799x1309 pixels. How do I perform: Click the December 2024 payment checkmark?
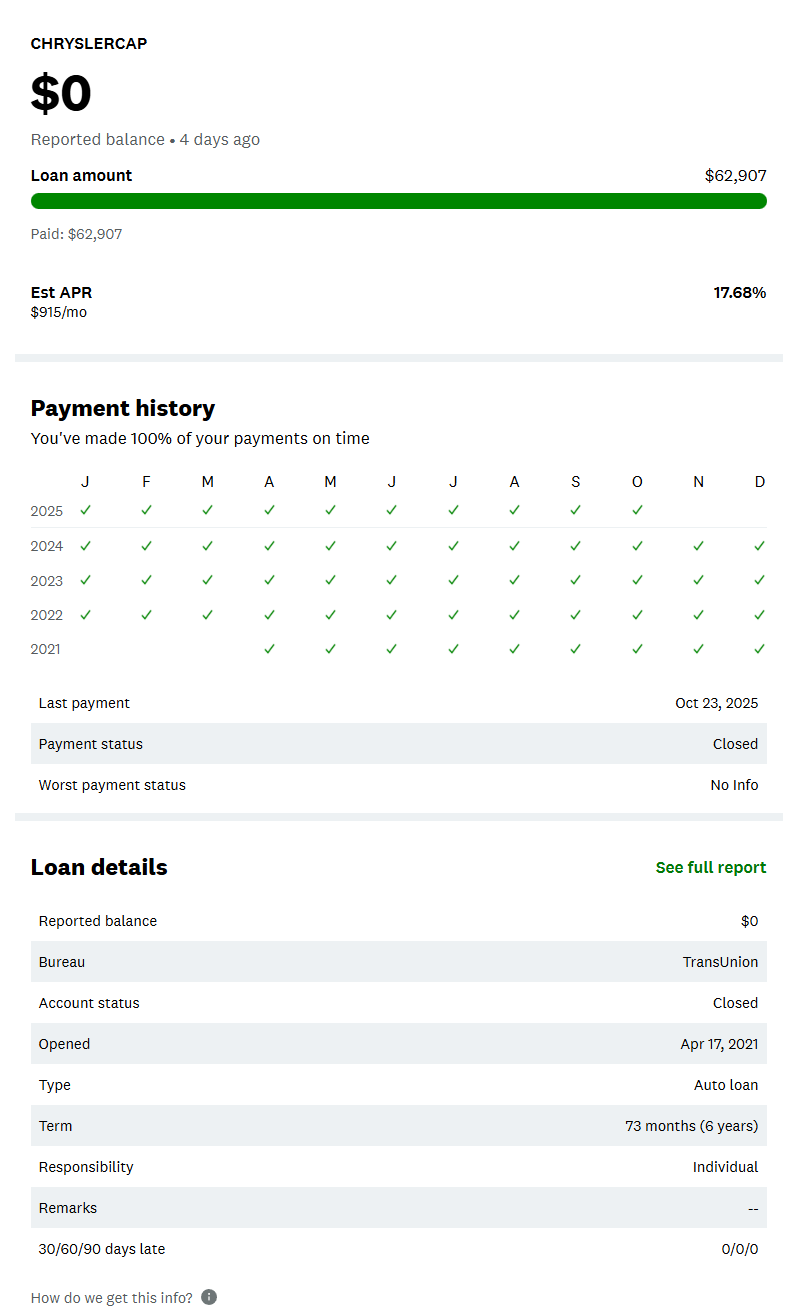[x=760, y=546]
